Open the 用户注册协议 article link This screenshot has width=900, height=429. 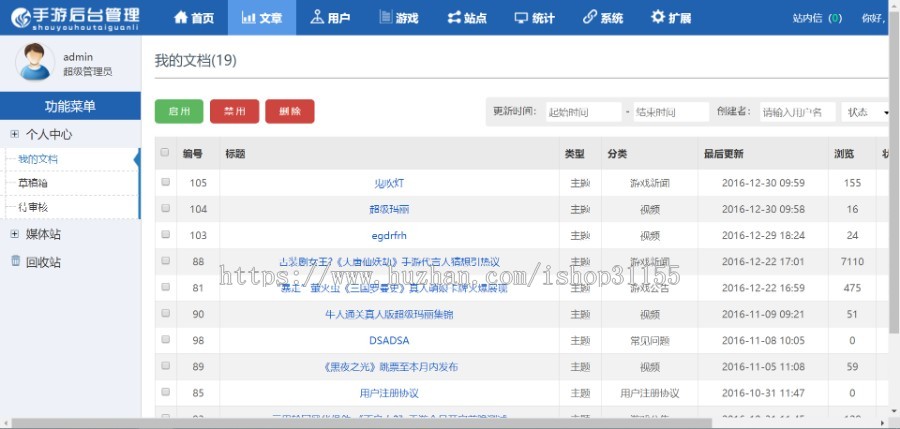(x=389, y=393)
